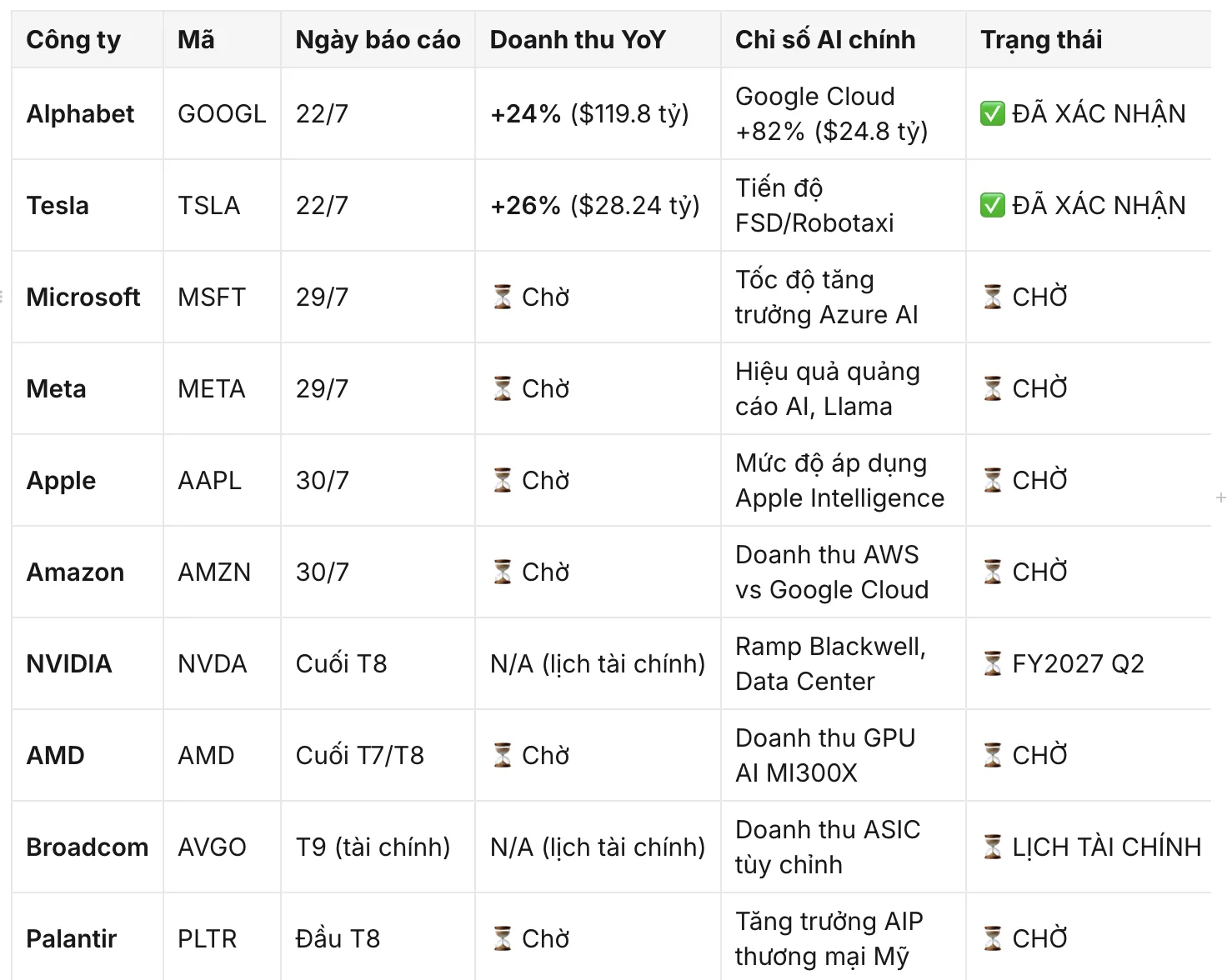Select the Công ty column header
1227x980 pixels.
[x=88, y=39]
